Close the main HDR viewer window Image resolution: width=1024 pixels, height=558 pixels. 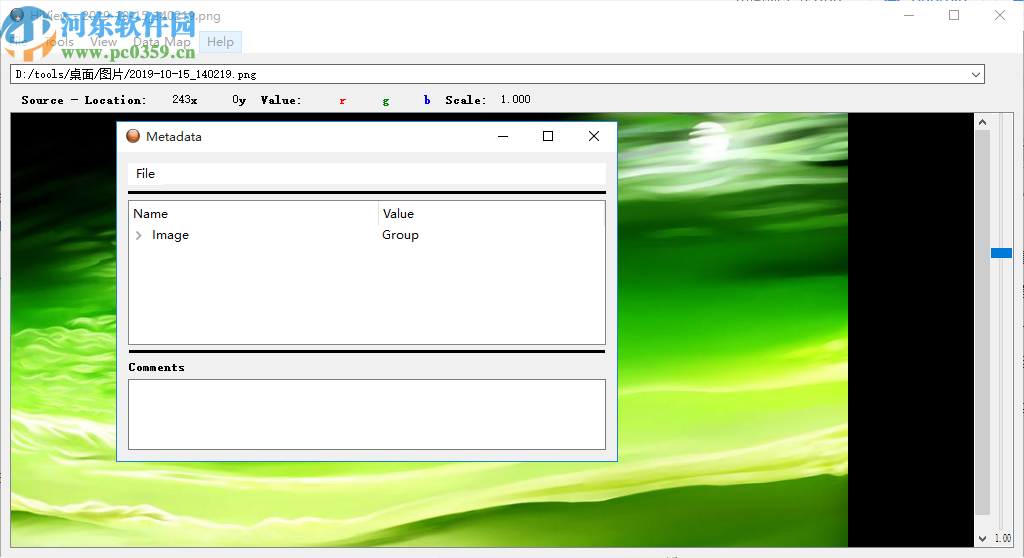coord(1000,15)
